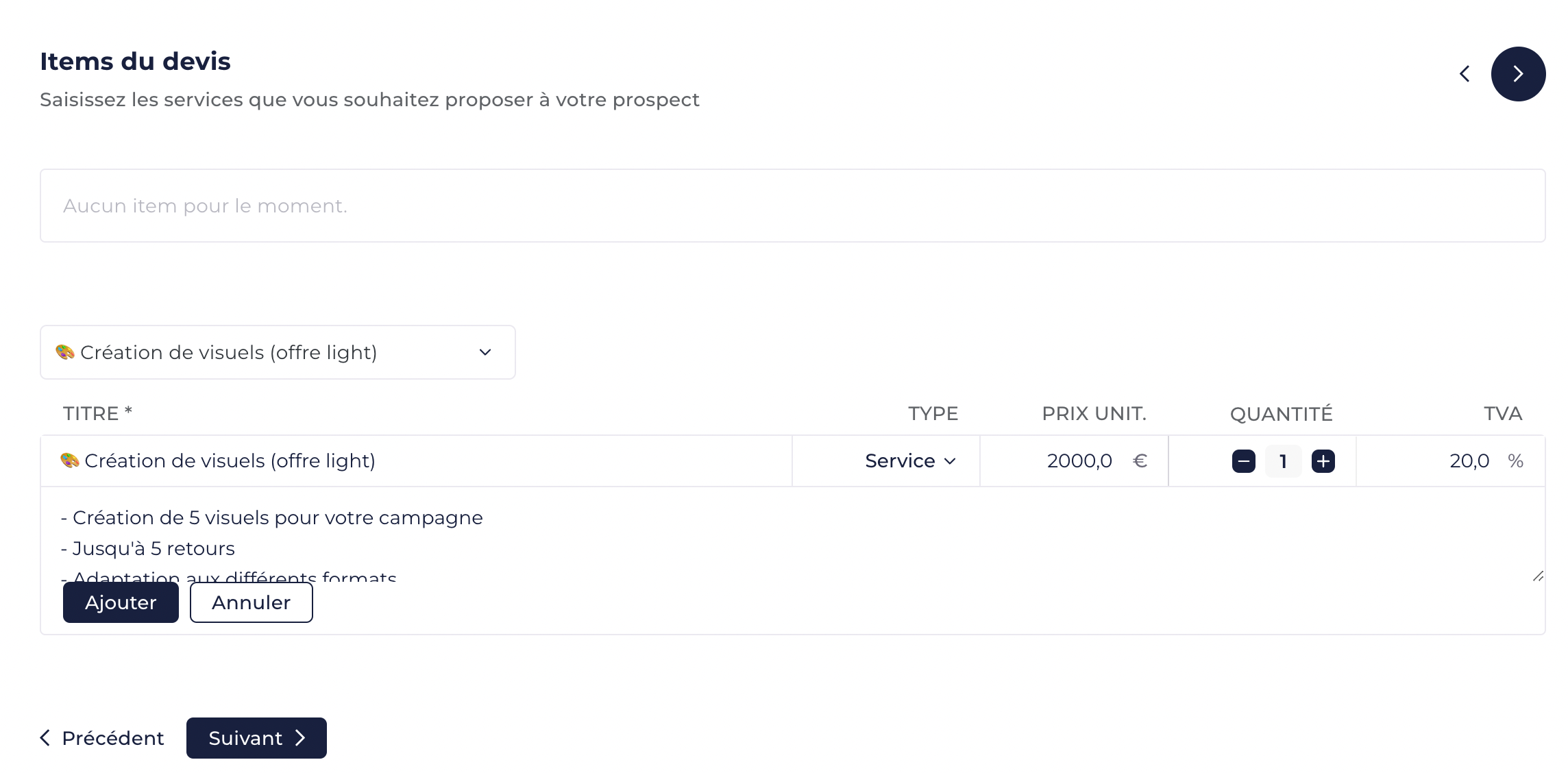Click the item title input field

click(417, 461)
